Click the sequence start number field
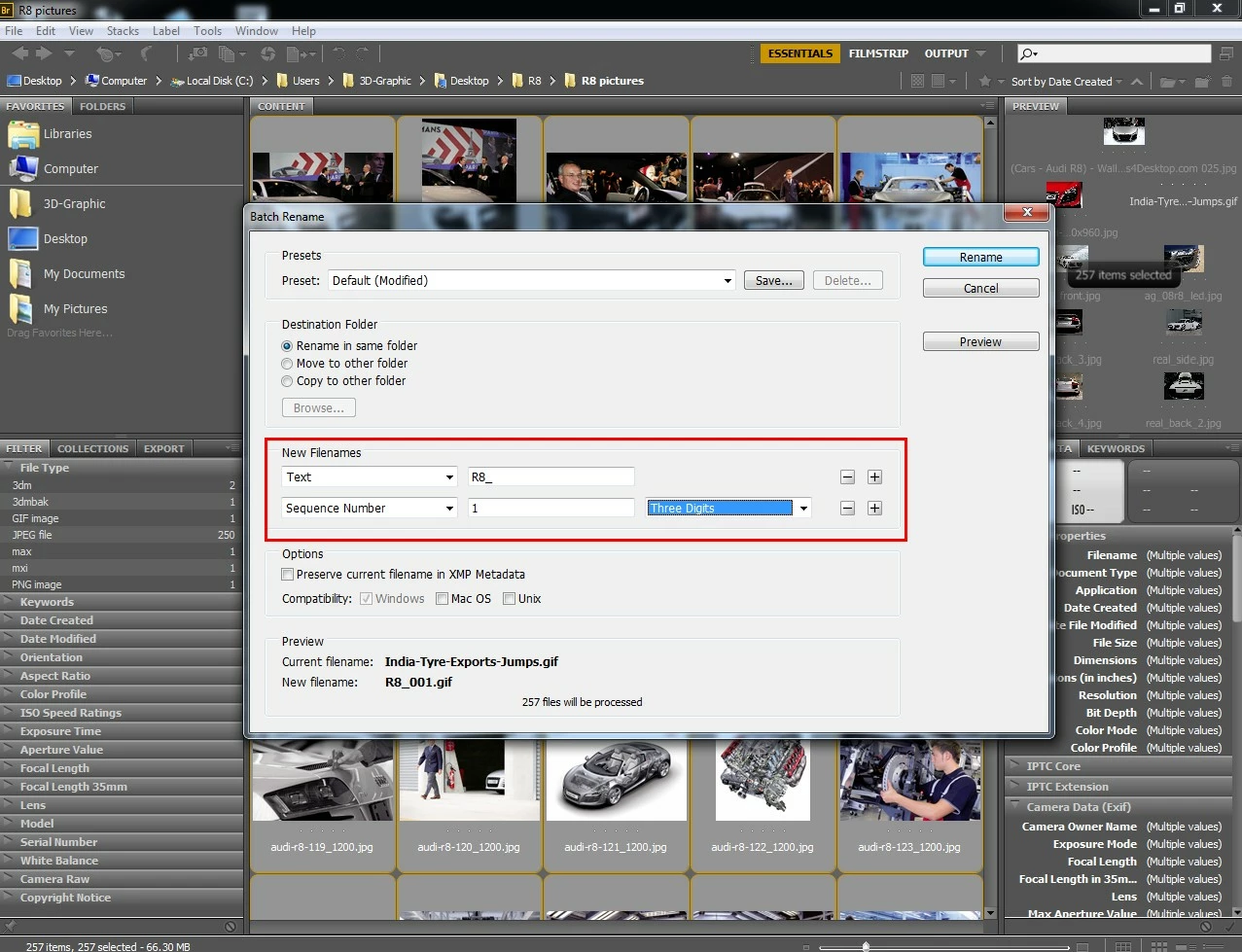The width and height of the screenshot is (1242, 952). point(550,508)
